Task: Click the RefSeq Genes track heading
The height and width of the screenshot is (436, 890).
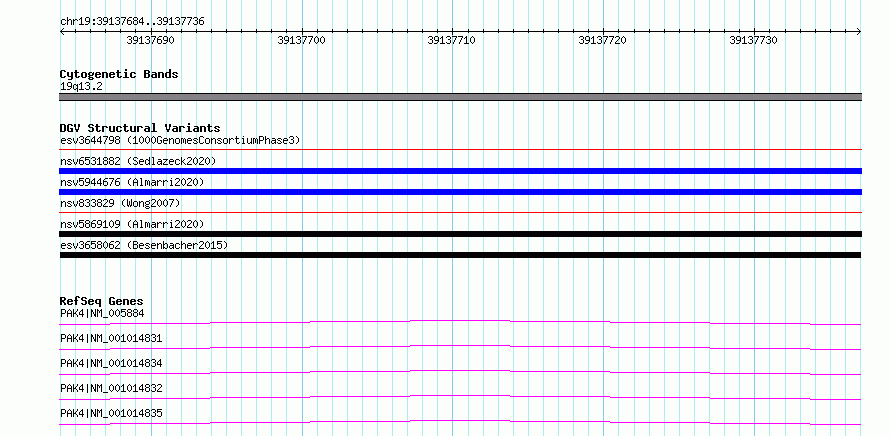Action: (102, 301)
